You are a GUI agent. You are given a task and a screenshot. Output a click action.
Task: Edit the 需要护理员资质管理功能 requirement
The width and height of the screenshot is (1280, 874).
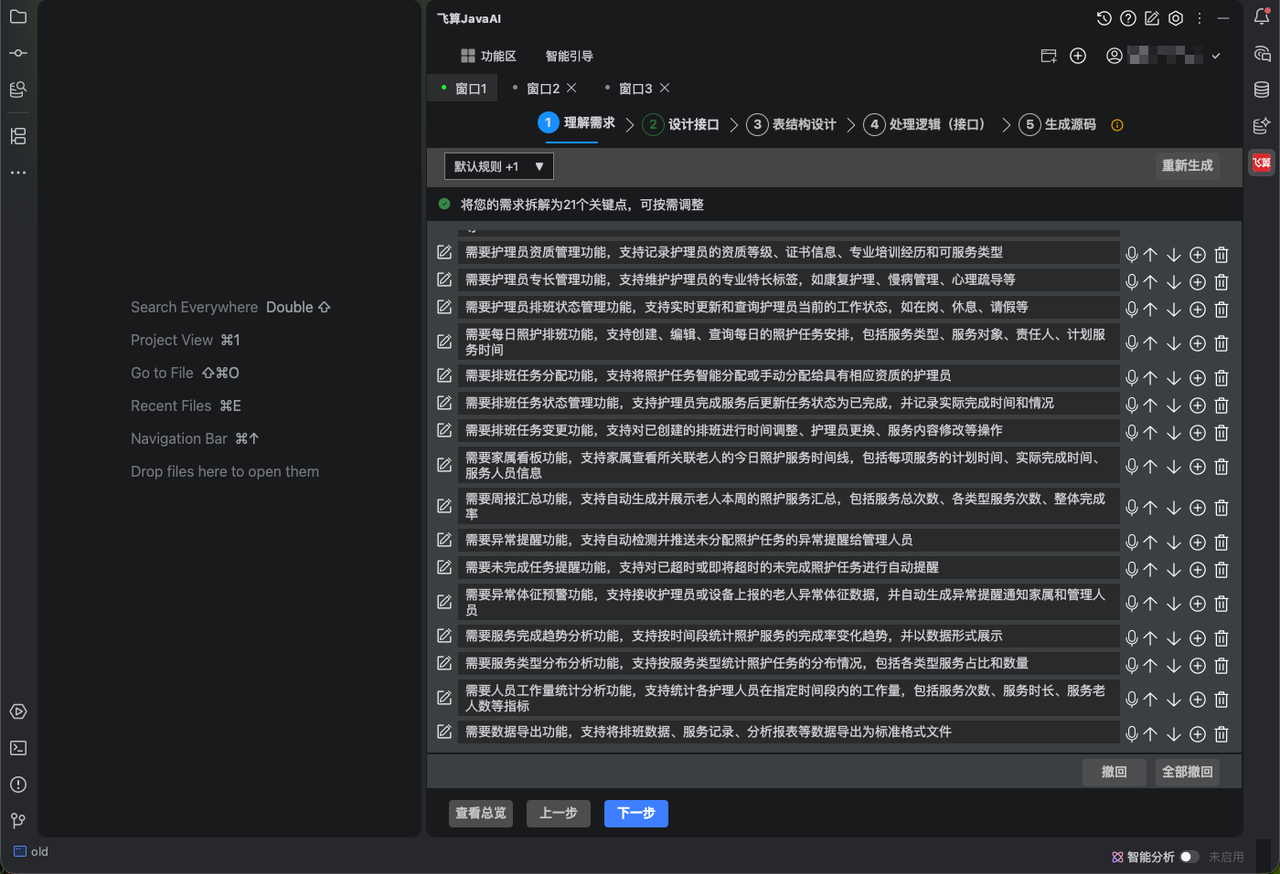(x=444, y=252)
